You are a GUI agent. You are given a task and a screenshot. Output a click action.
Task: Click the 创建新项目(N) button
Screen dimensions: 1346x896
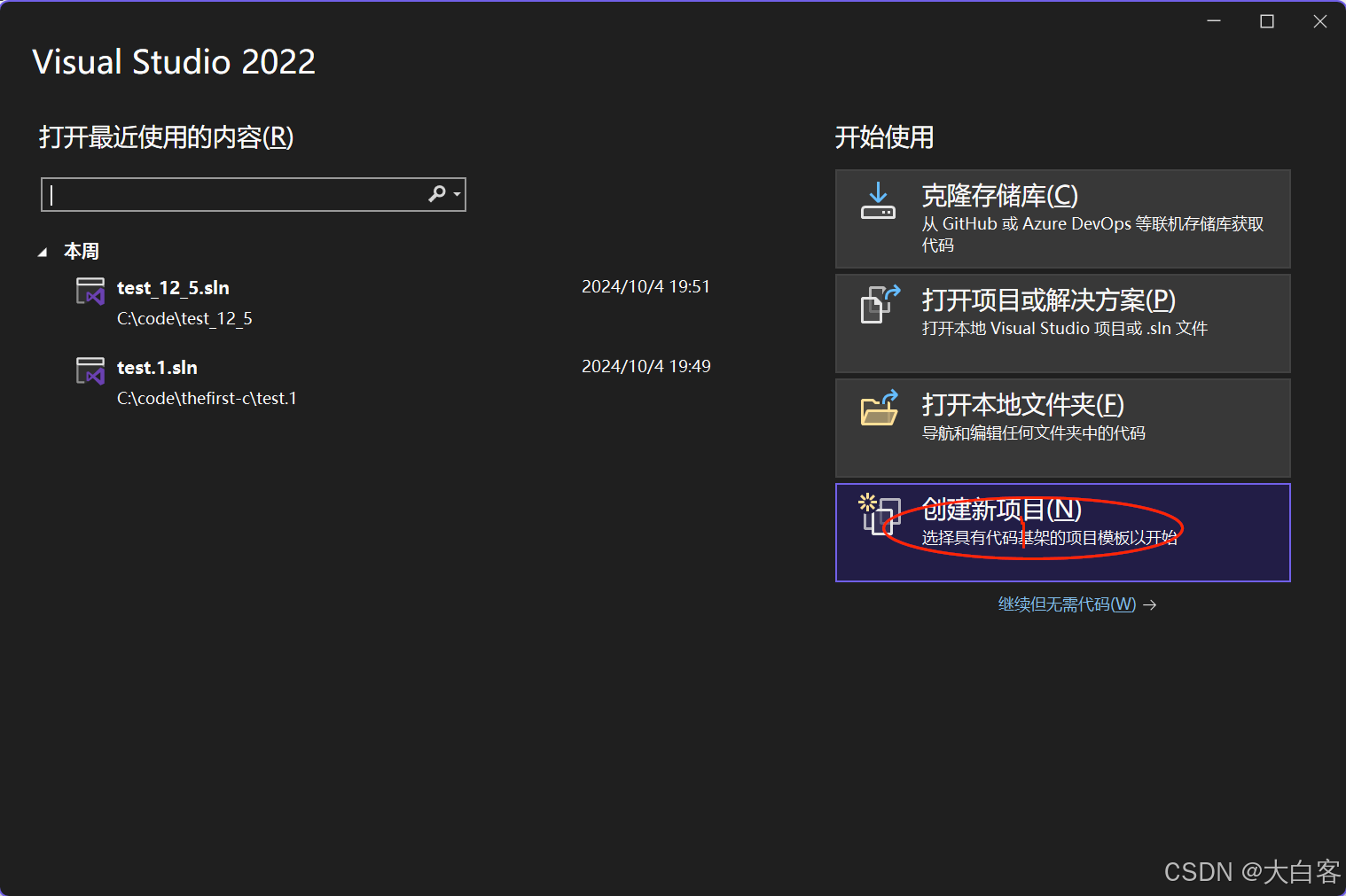[x=1062, y=533]
